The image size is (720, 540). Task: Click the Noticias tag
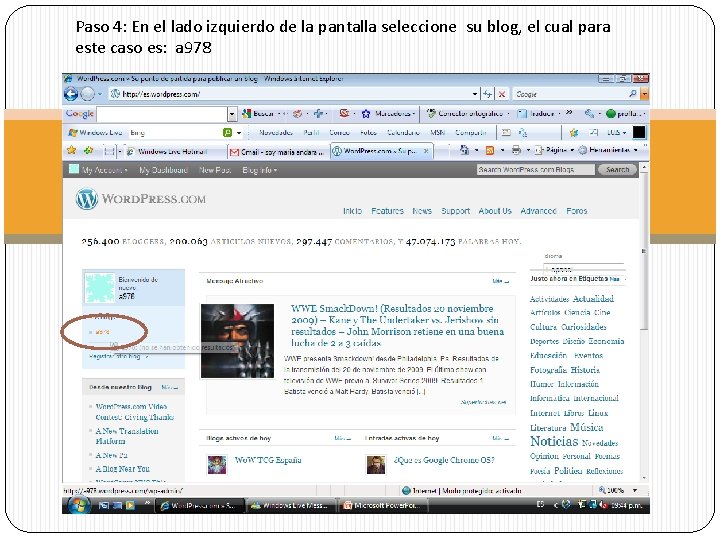coord(554,442)
